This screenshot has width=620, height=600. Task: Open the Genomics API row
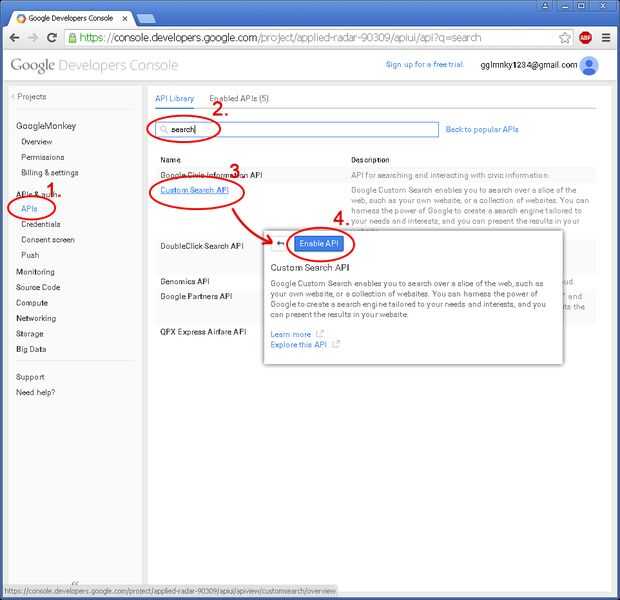click(x=185, y=281)
